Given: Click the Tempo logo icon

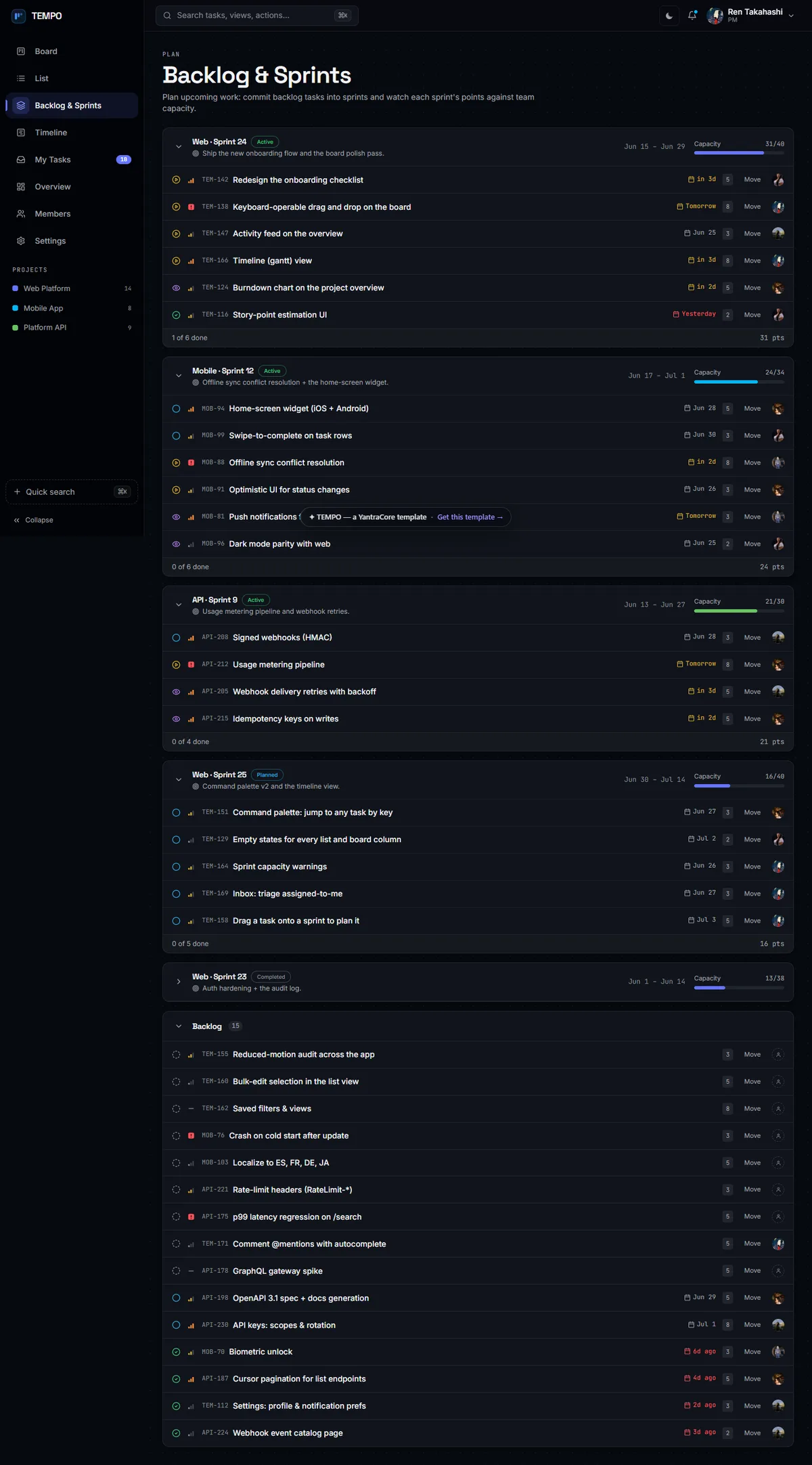Looking at the screenshot, I should (19, 16).
